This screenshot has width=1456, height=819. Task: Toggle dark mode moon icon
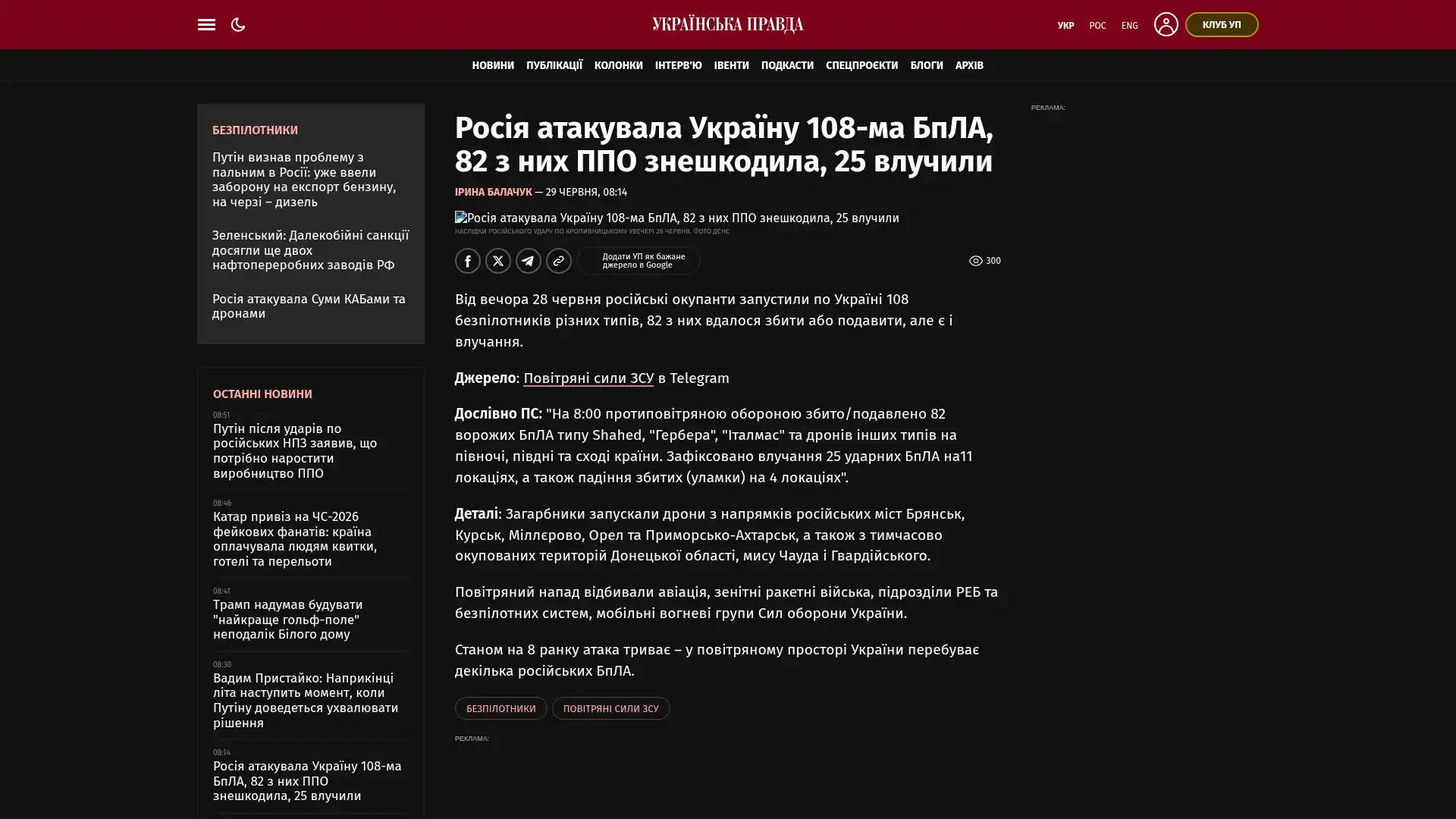[238, 24]
